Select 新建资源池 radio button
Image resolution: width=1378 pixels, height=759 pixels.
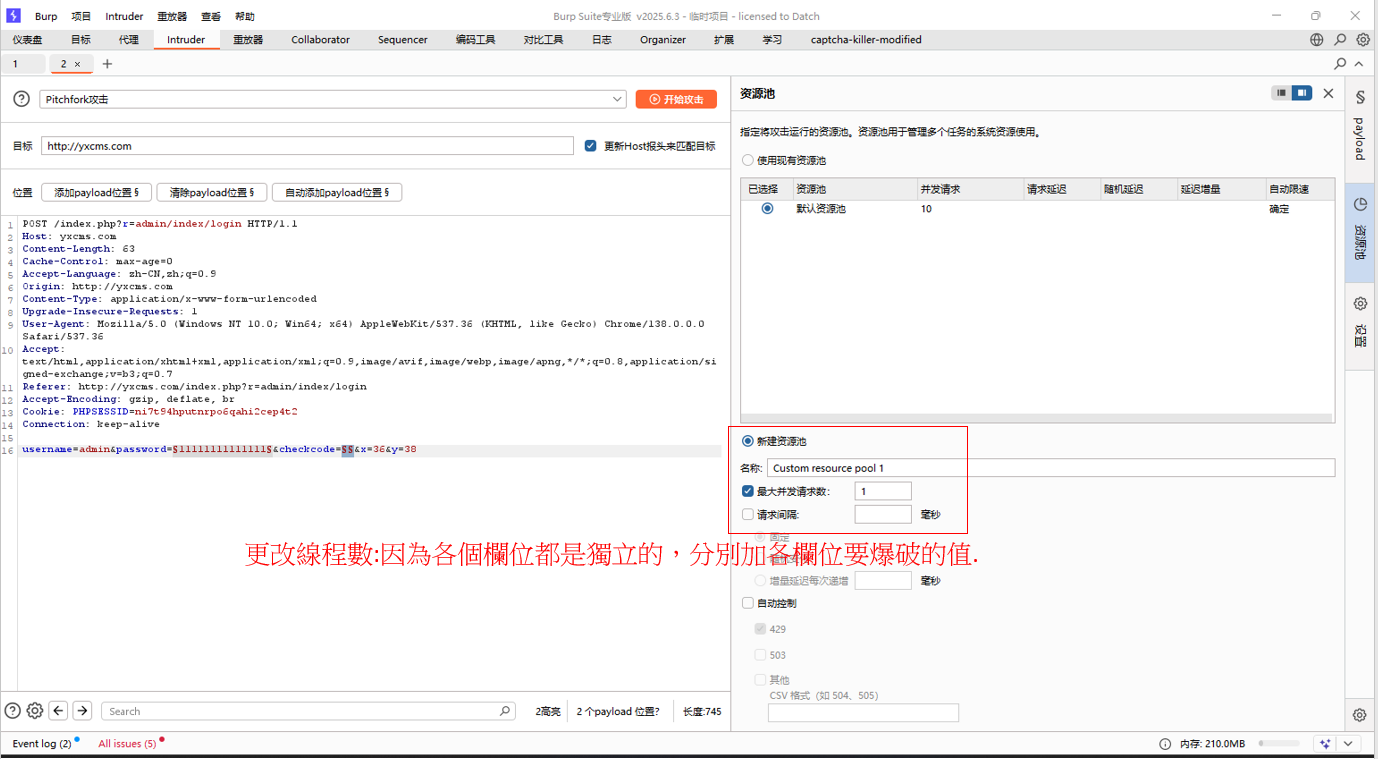748,441
